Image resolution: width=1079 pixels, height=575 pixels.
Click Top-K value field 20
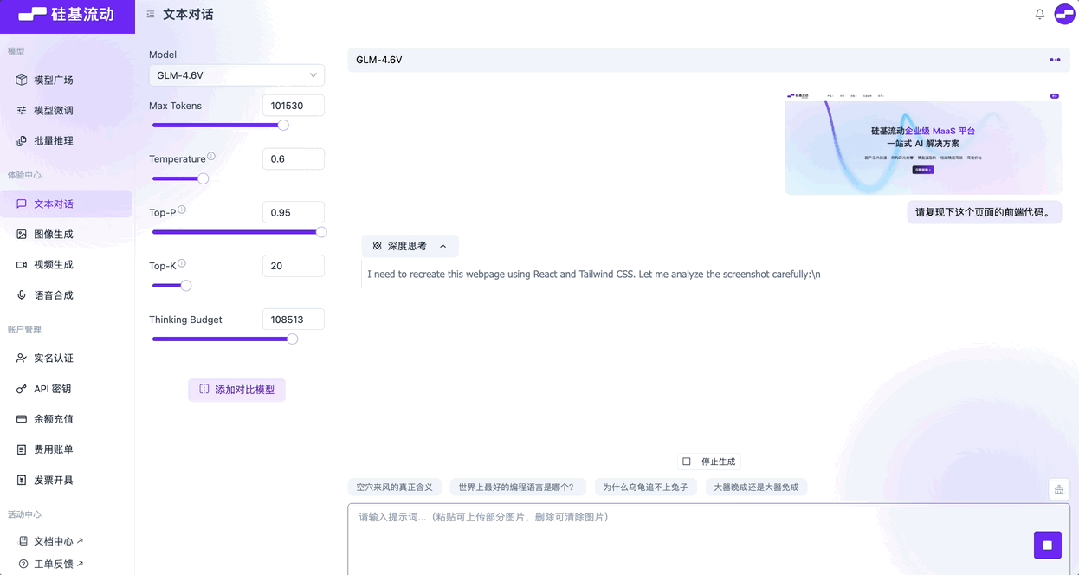tap(293, 265)
